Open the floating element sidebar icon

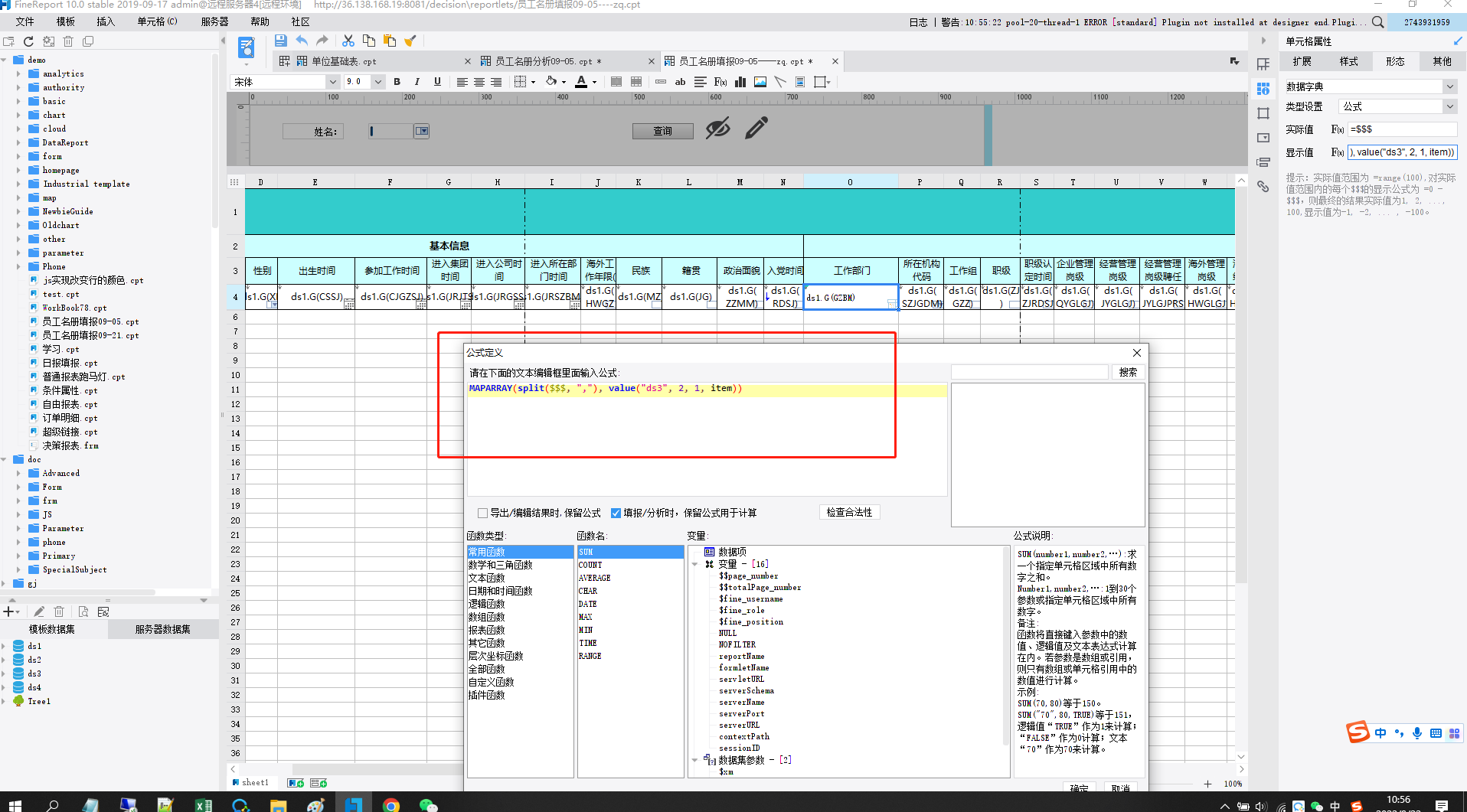click(1263, 113)
